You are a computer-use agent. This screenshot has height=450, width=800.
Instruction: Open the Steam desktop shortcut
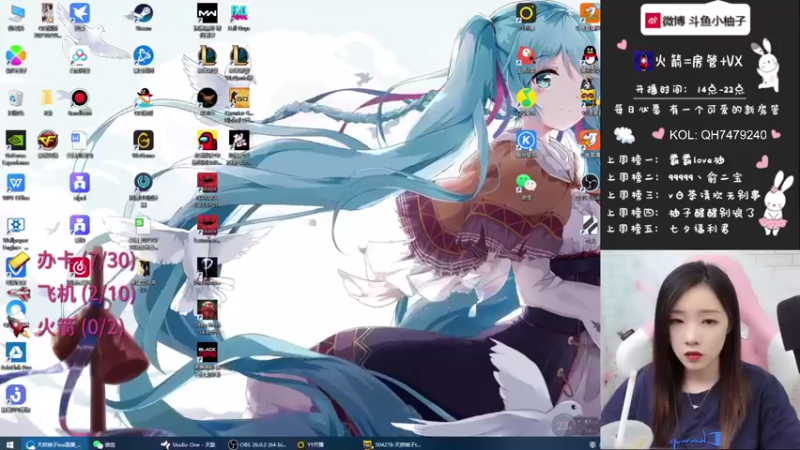coord(143,16)
